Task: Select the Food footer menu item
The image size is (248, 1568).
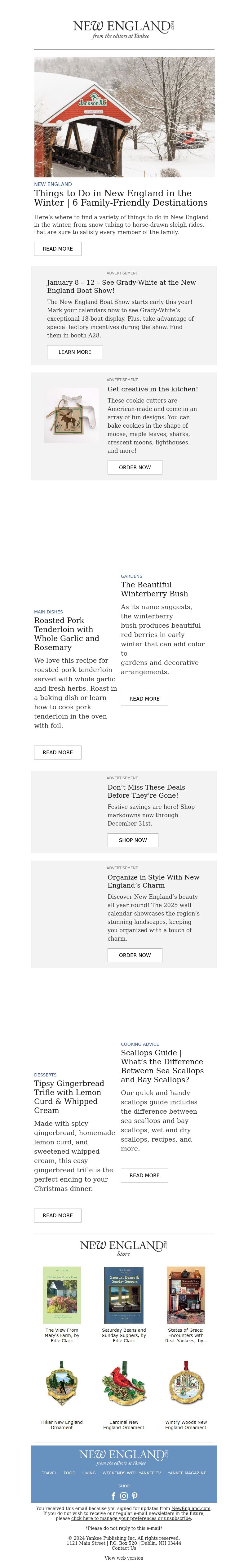Action: (70, 1472)
